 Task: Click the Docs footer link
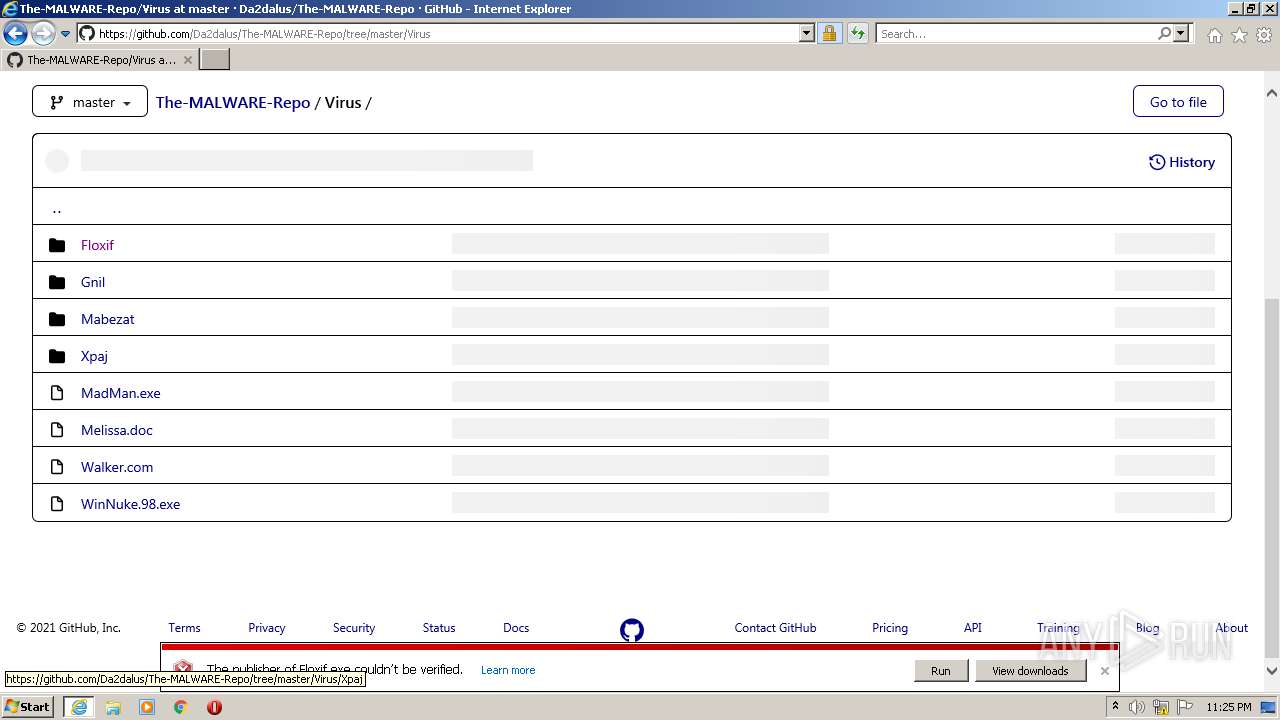[516, 628]
